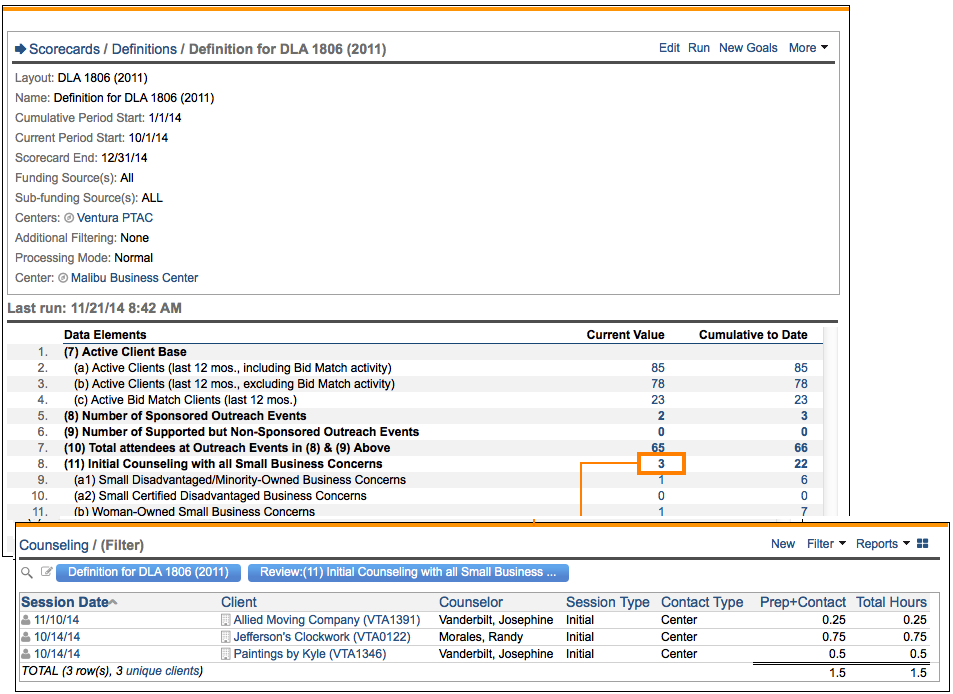Sort by Session Date column header
The width and height of the screenshot is (953, 694).
coord(65,602)
